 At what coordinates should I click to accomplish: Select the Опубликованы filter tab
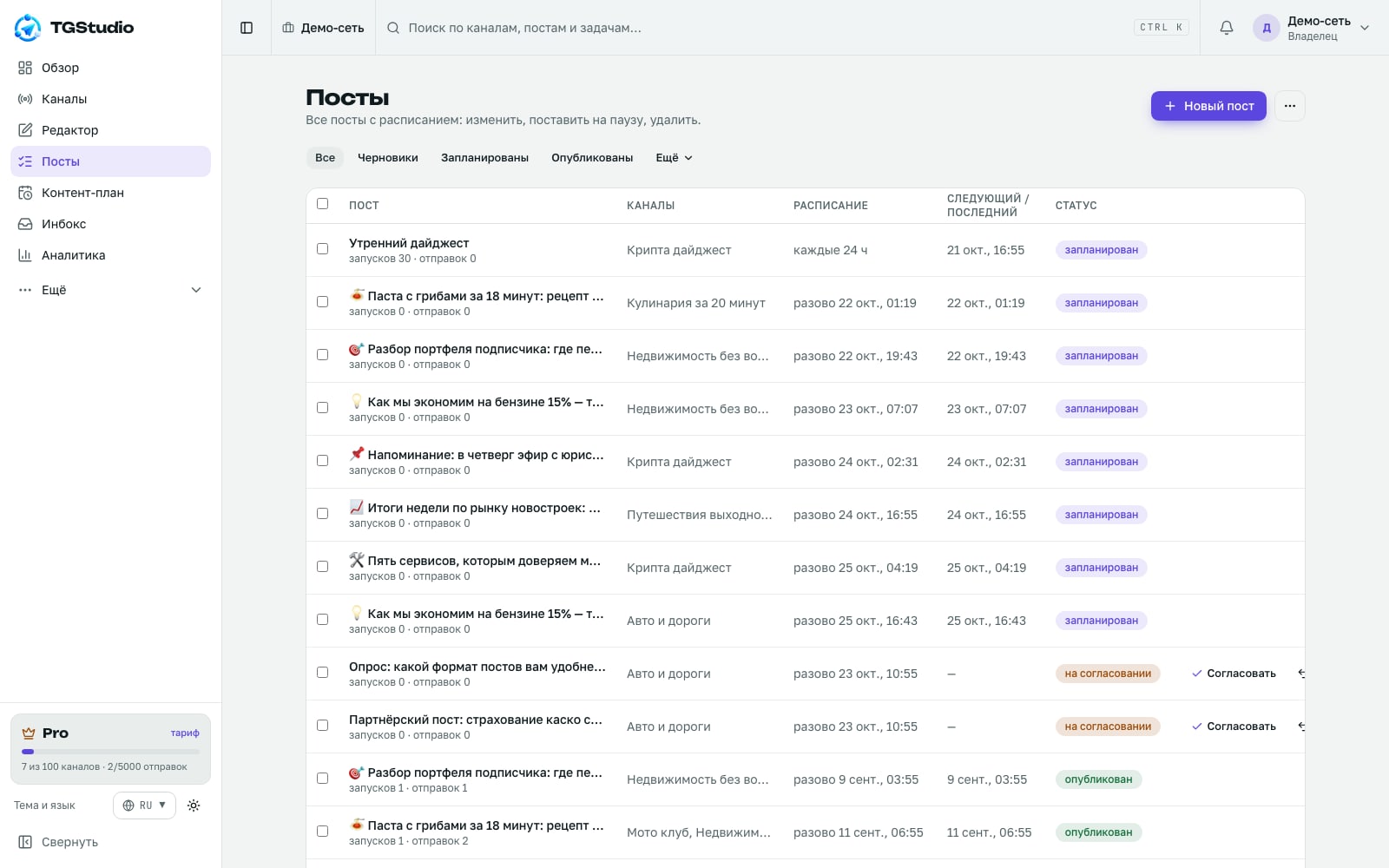(592, 158)
